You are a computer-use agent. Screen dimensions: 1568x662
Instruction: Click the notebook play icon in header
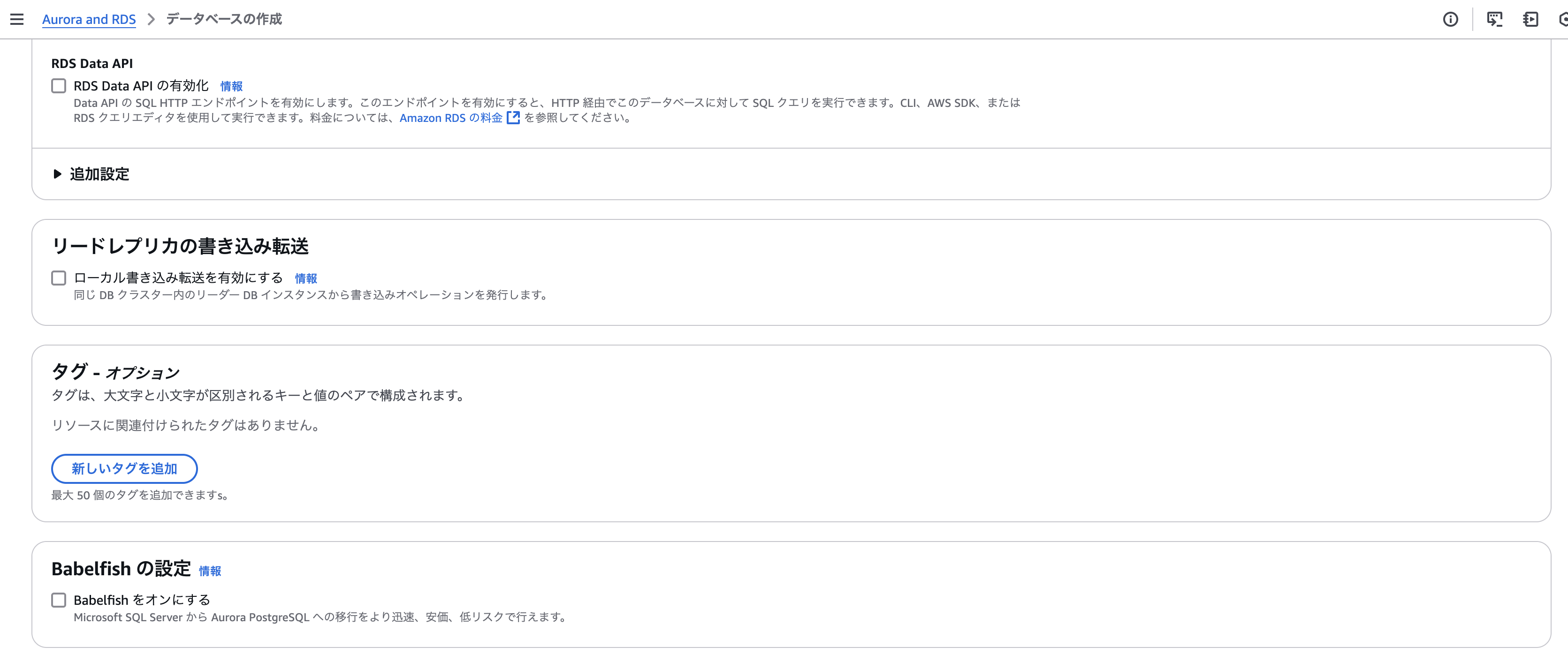tap(1530, 20)
